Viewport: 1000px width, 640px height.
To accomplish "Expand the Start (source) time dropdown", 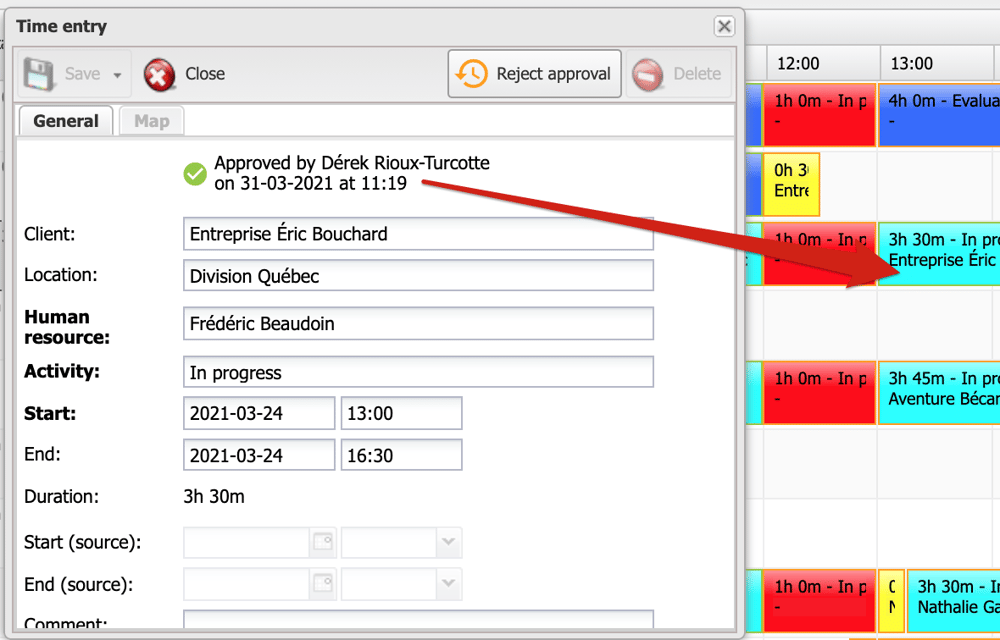I will tap(448, 543).
